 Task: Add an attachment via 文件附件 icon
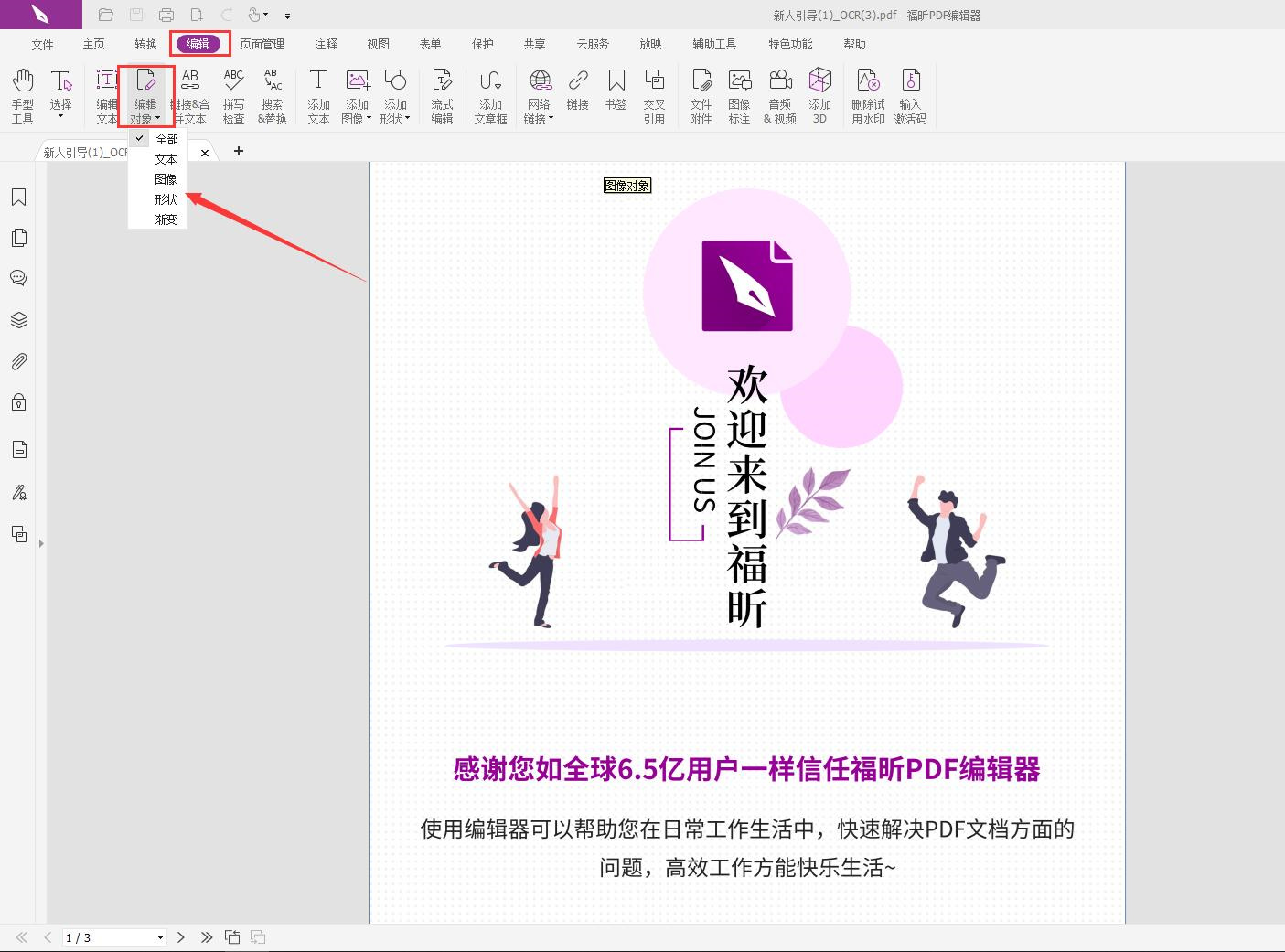[x=701, y=94]
